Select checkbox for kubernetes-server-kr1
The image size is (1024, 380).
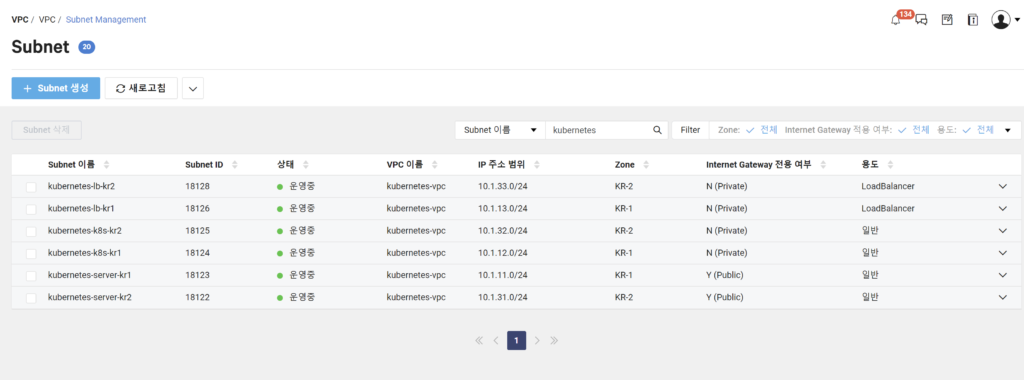31,276
